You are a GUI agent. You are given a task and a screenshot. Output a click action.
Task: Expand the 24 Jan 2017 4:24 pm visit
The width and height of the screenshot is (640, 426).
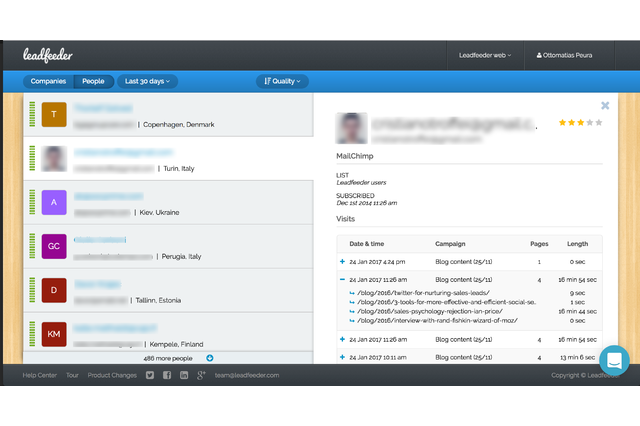[342, 262]
